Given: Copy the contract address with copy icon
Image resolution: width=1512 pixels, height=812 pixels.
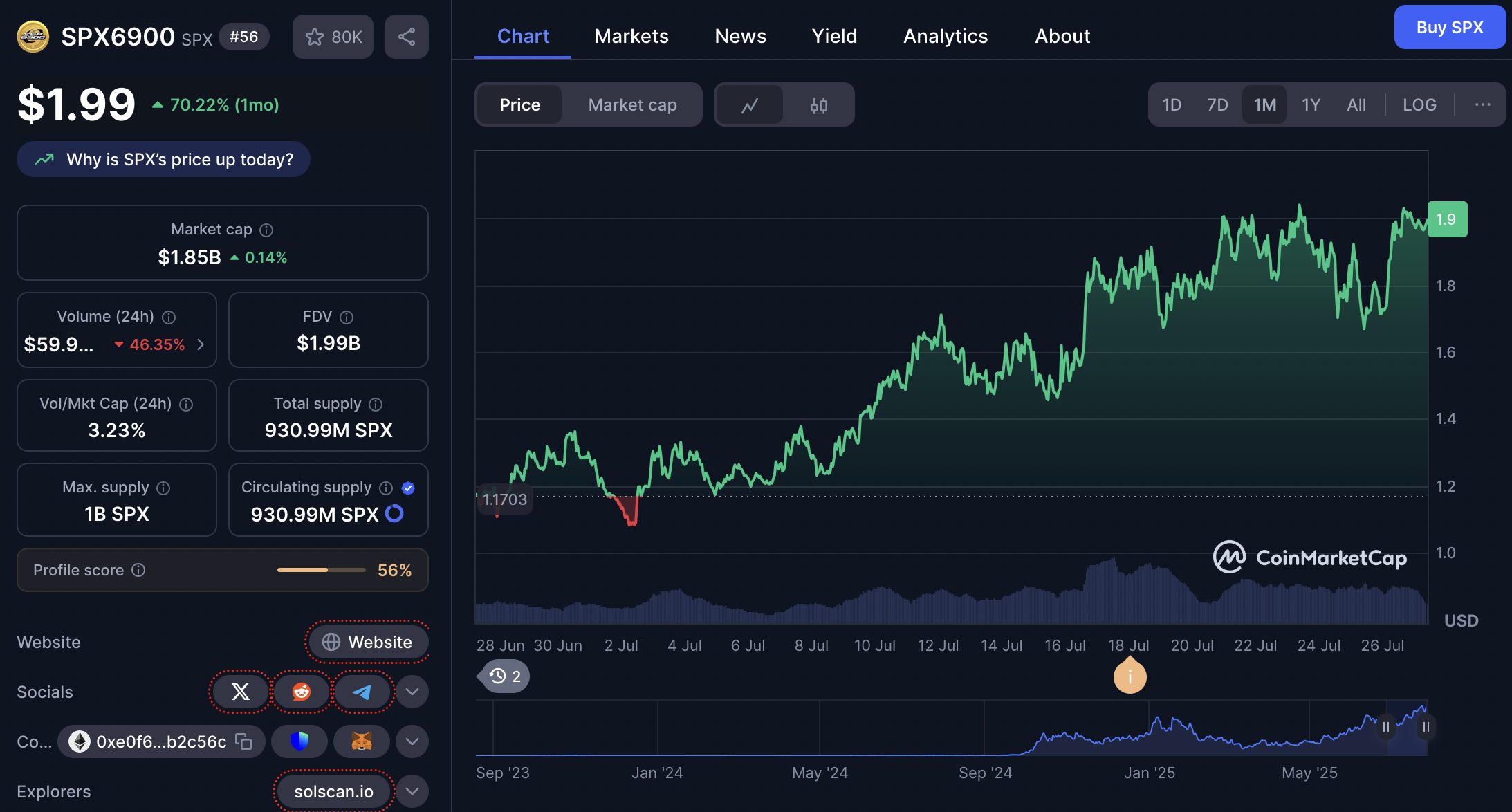Looking at the screenshot, I should click(243, 741).
